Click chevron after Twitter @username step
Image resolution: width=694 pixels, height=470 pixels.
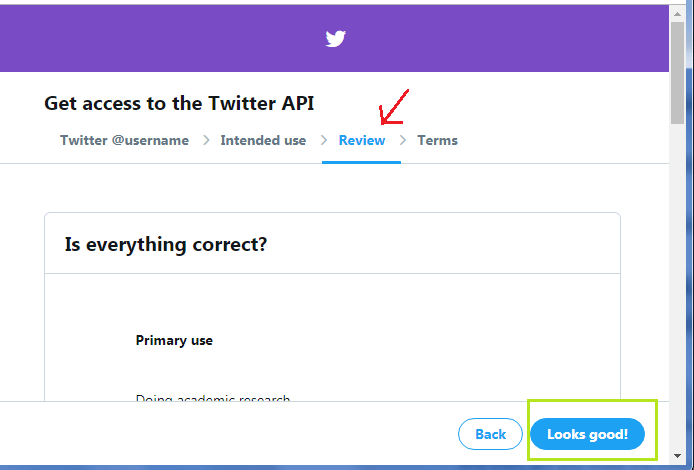pyautogui.click(x=206, y=141)
